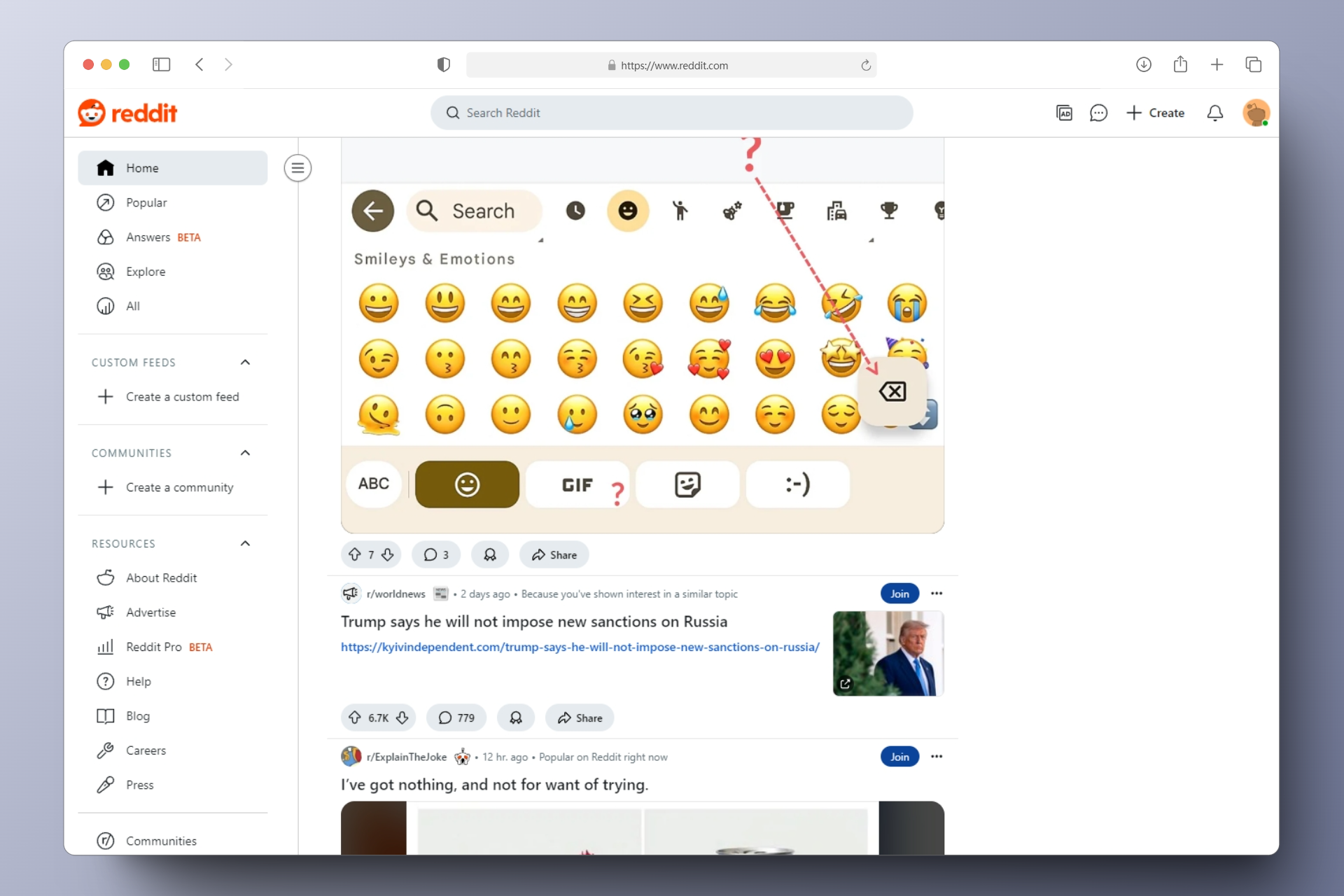1344x896 pixels.
Task: Go to Home feed
Action: (x=173, y=168)
